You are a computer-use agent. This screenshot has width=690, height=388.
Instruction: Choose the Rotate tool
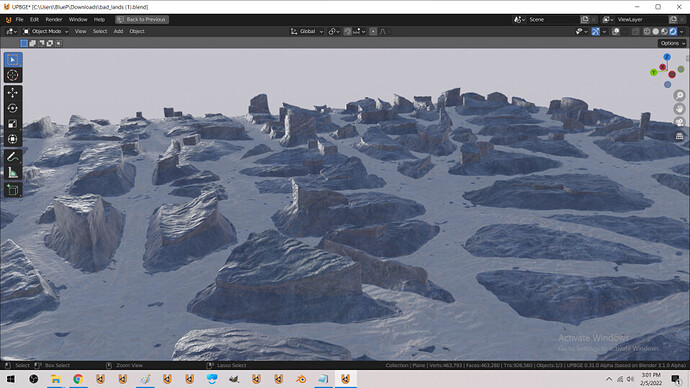click(x=12, y=108)
